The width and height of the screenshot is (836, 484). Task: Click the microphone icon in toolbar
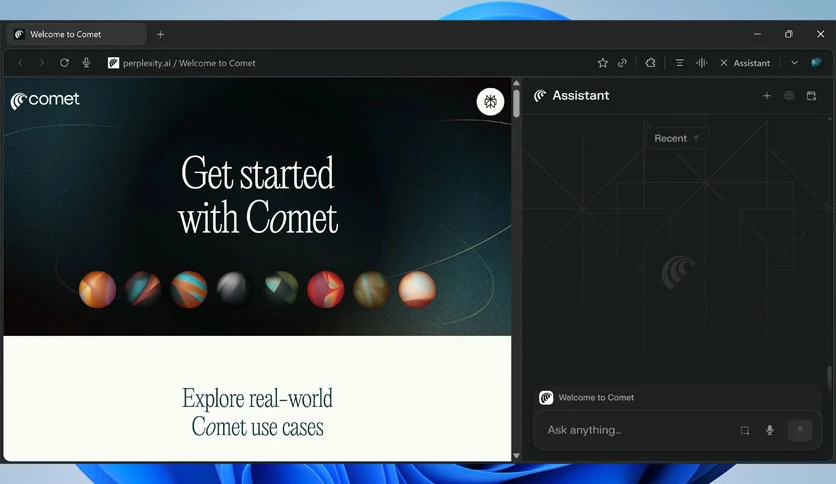(x=86, y=63)
